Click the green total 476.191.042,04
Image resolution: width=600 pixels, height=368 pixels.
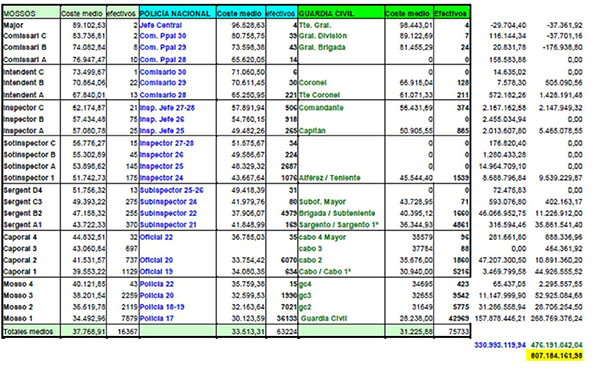556,345
